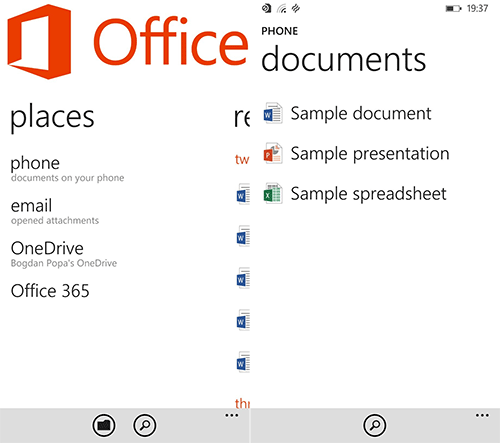Tap the clock showing 19:37
This screenshot has height=443, width=500.
tap(477, 8)
